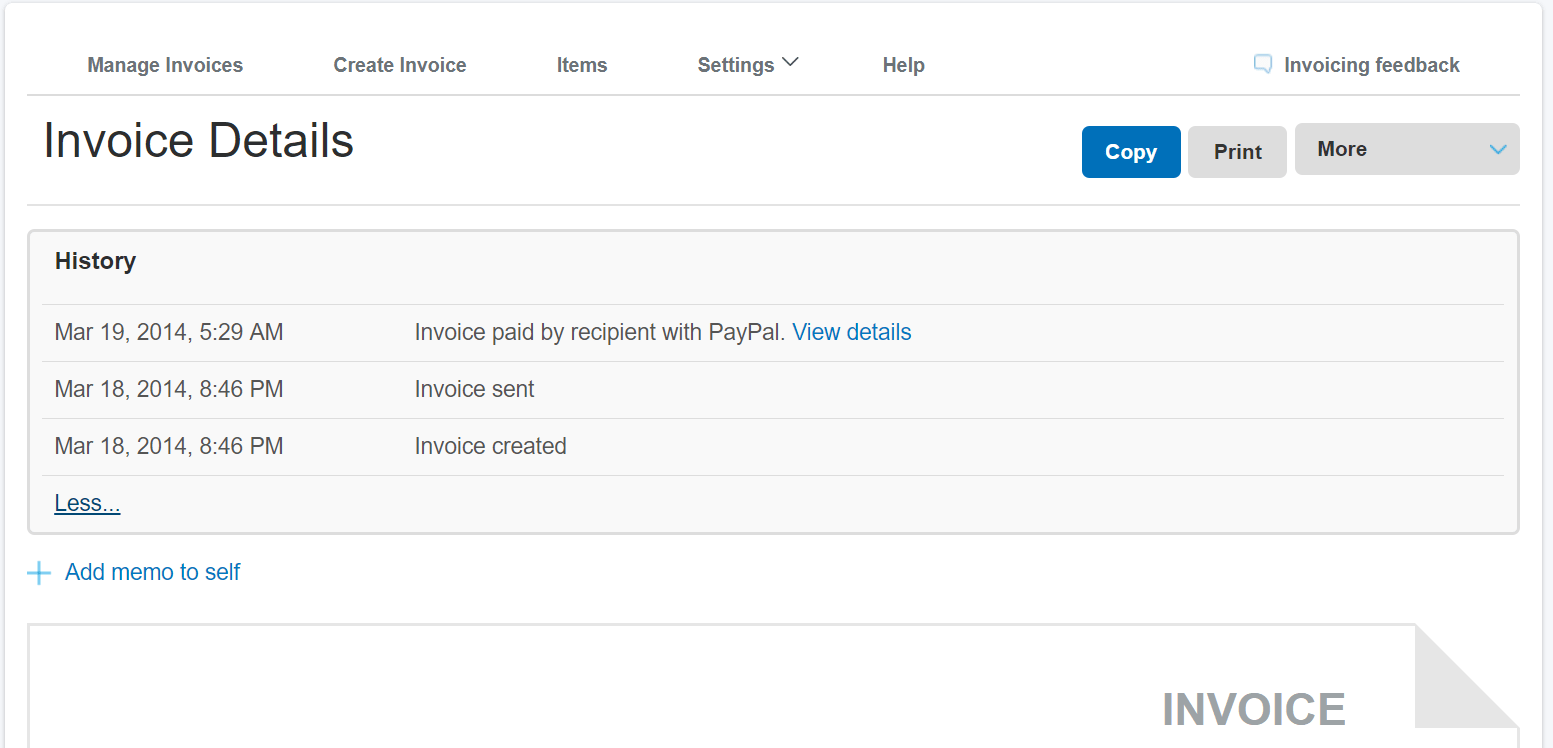Click the blue arrow on the More button

[x=1497, y=150]
